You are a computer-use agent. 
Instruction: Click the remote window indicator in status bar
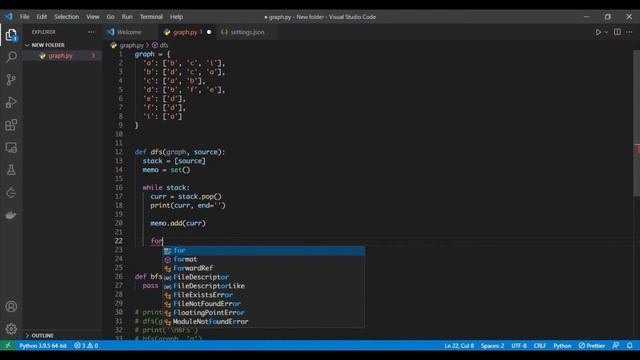[x=8, y=346]
